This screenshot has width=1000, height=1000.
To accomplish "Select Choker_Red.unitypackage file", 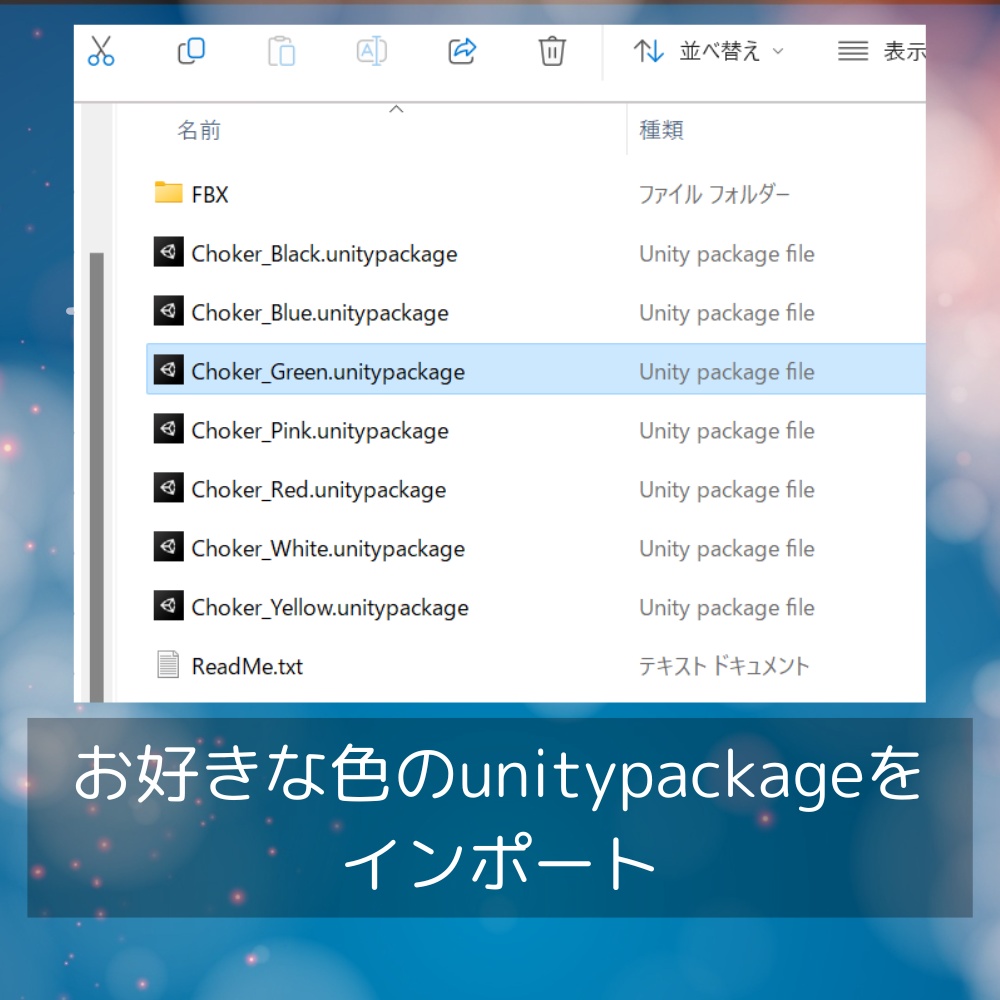I will pyautogui.click(x=318, y=490).
